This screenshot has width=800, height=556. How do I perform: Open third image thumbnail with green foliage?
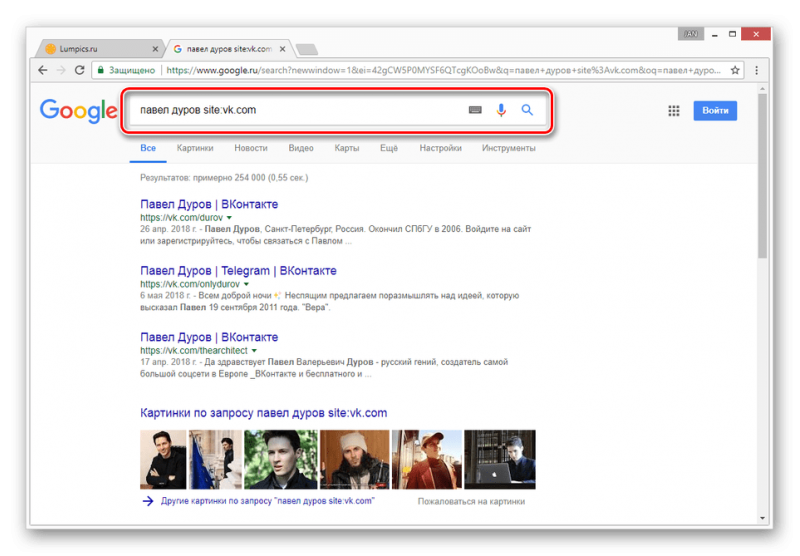pyautogui.click(x=281, y=460)
